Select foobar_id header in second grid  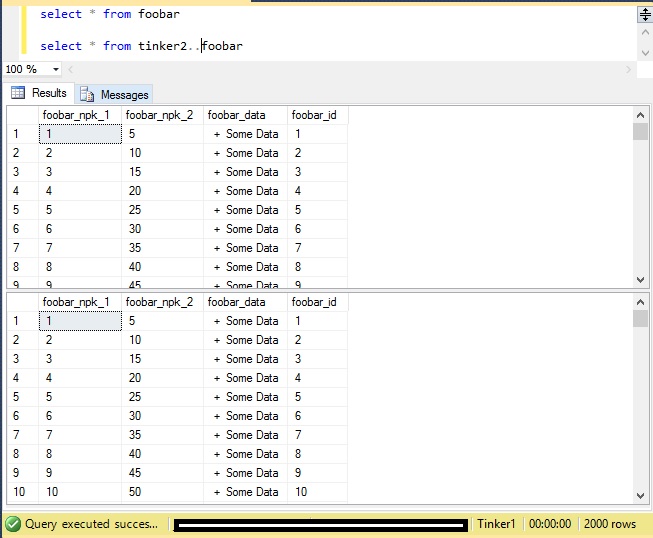click(x=318, y=302)
